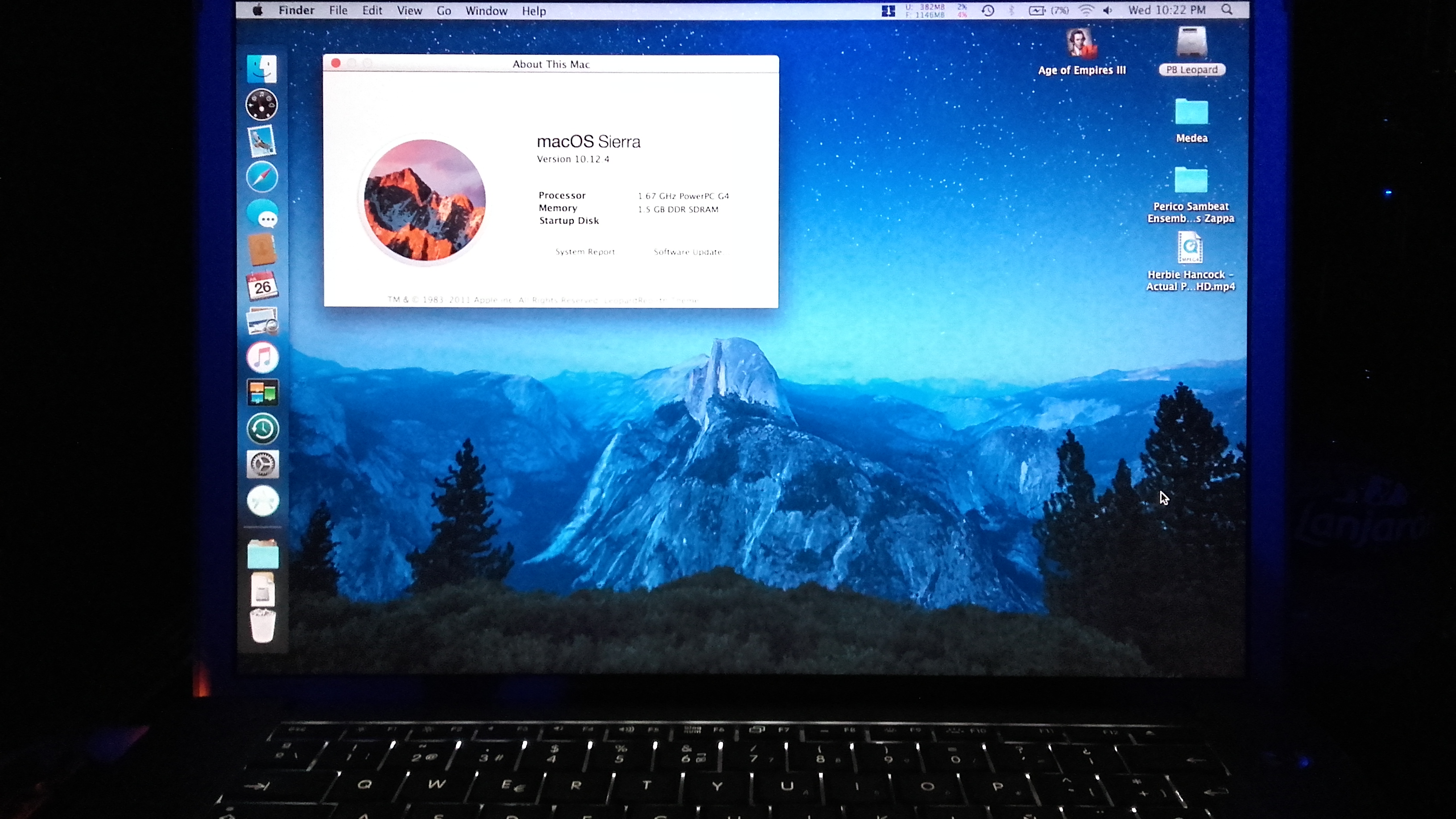
Task: Open Time Machine dock icon
Action: [x=262, y=428]
